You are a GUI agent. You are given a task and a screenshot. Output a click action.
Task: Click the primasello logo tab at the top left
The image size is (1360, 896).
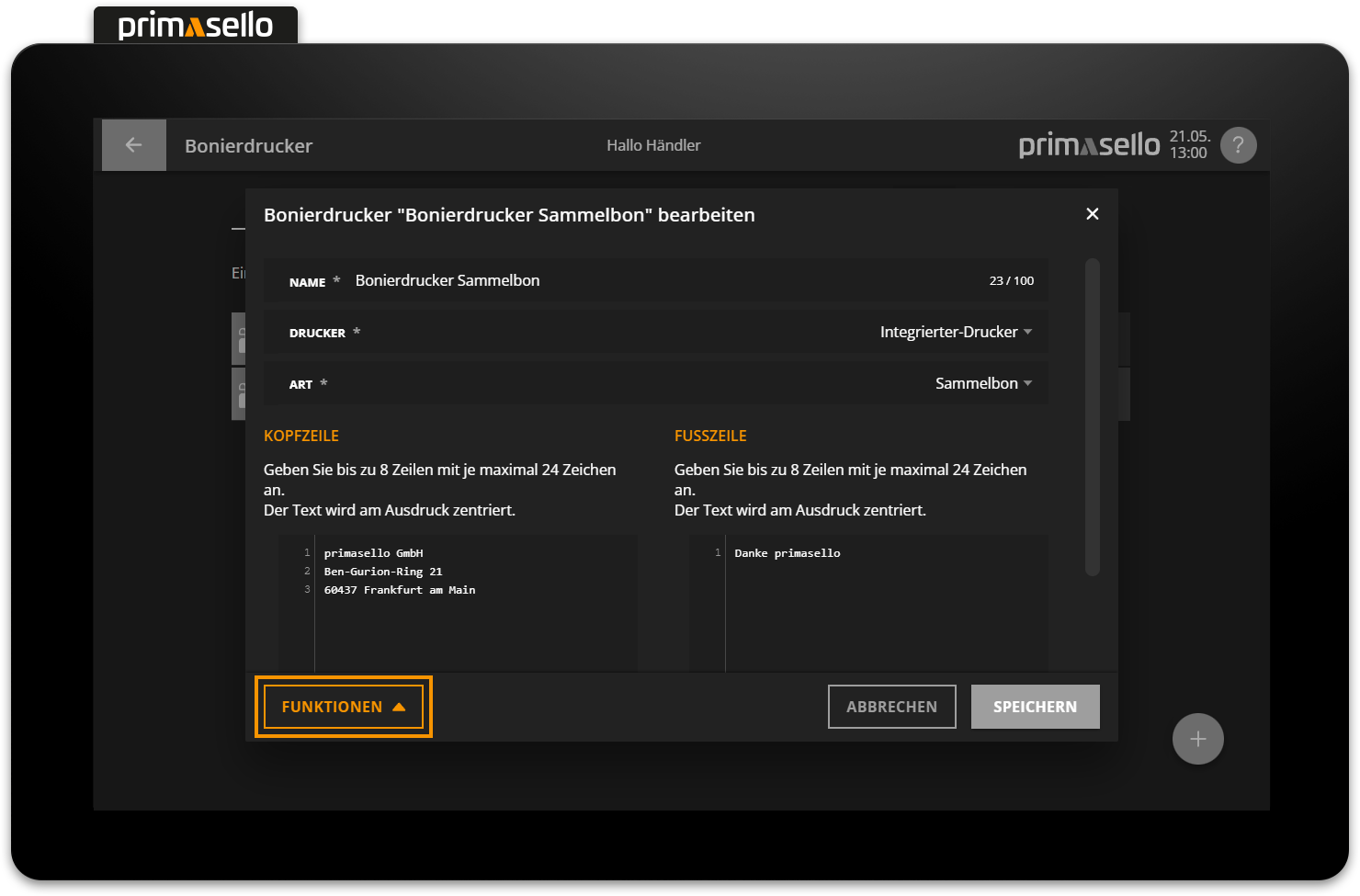coord(195,25)
